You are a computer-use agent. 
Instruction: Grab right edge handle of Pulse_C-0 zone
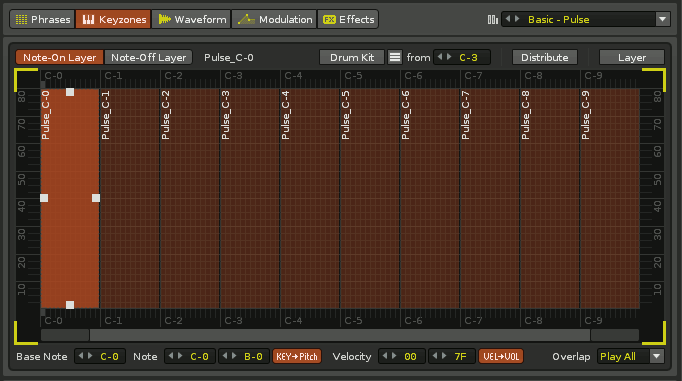tap(96, 198)
